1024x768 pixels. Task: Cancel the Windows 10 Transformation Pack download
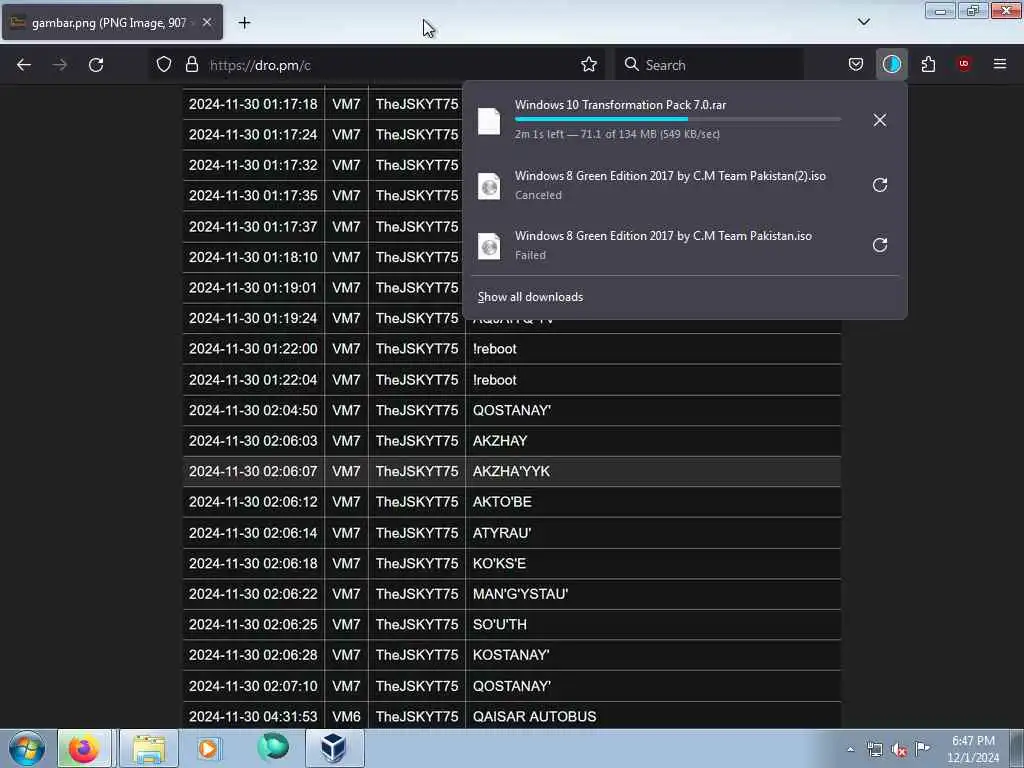pos(880,120)
